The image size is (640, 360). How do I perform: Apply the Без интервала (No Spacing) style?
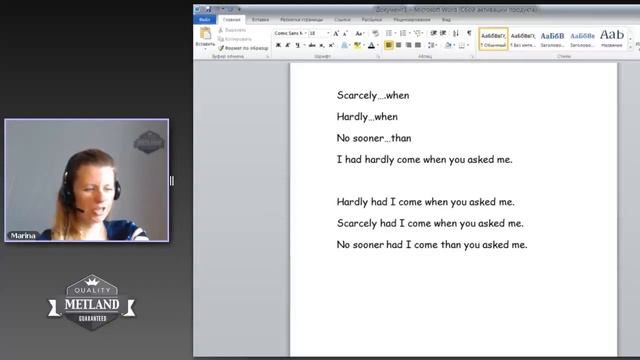(523, 39)
